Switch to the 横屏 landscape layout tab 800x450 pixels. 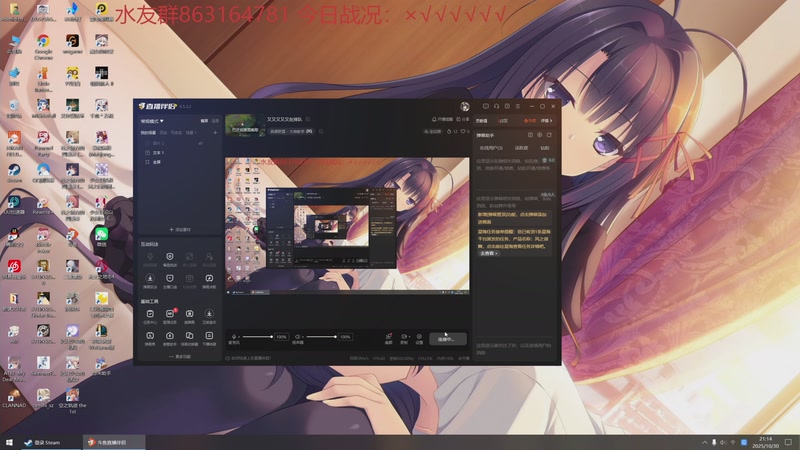tap(204, 121)
